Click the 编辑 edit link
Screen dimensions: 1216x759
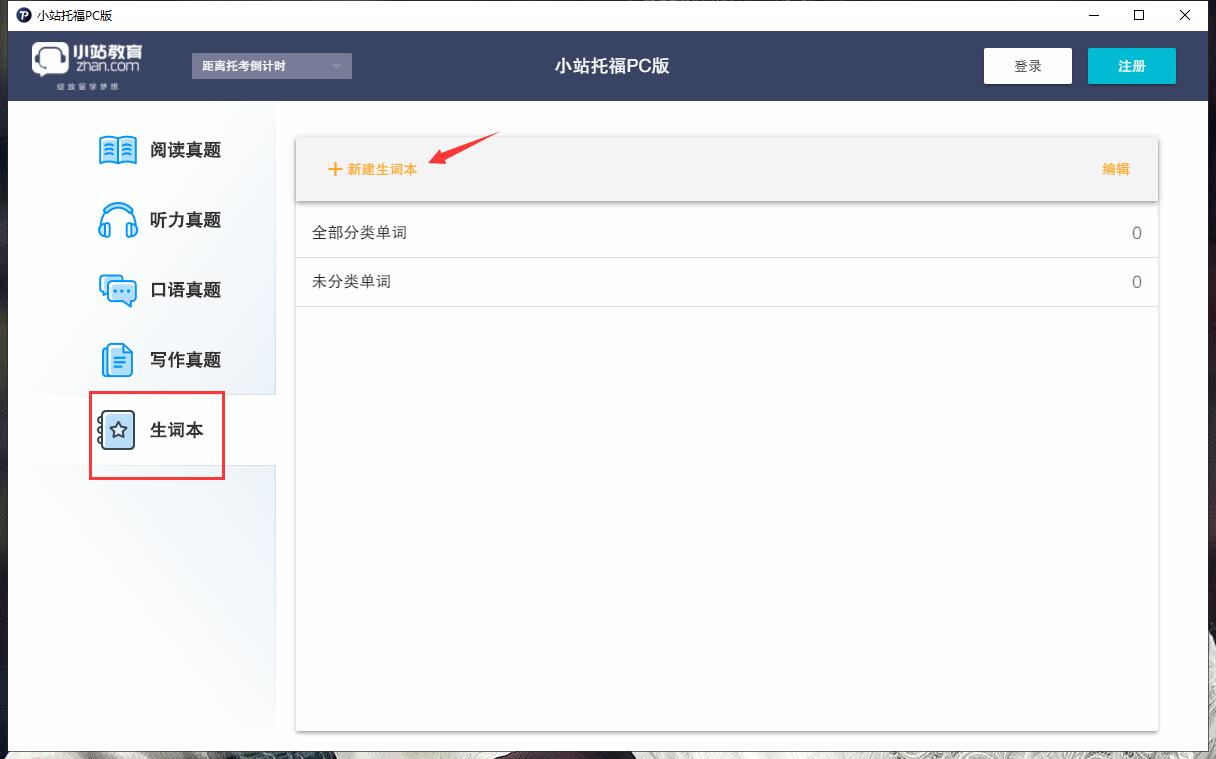click(1116, 169)
